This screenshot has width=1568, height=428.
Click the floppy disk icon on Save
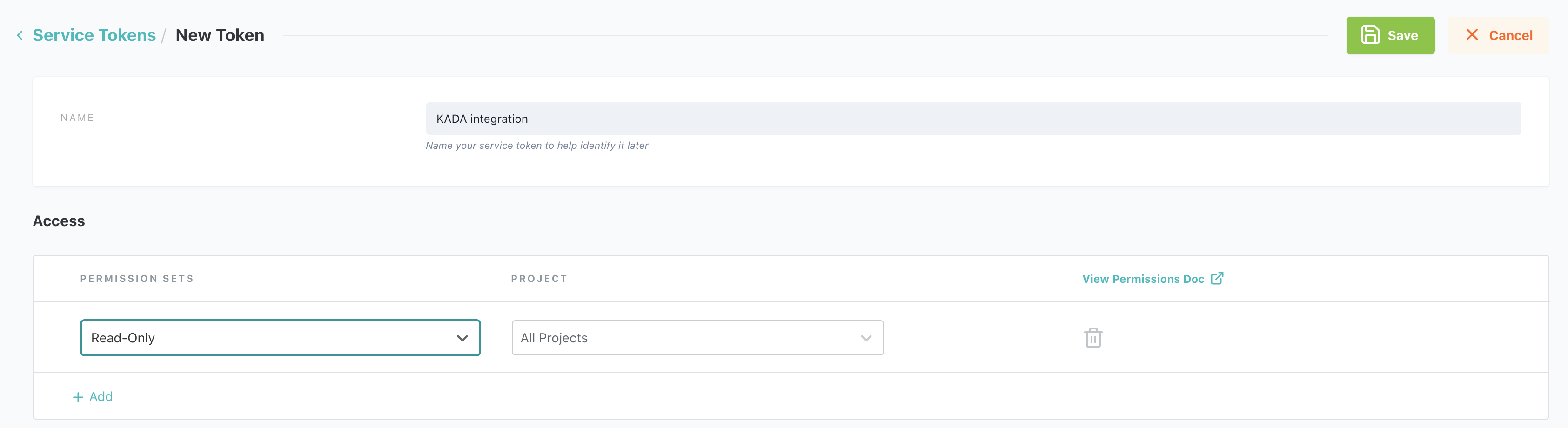[1370, 35]
